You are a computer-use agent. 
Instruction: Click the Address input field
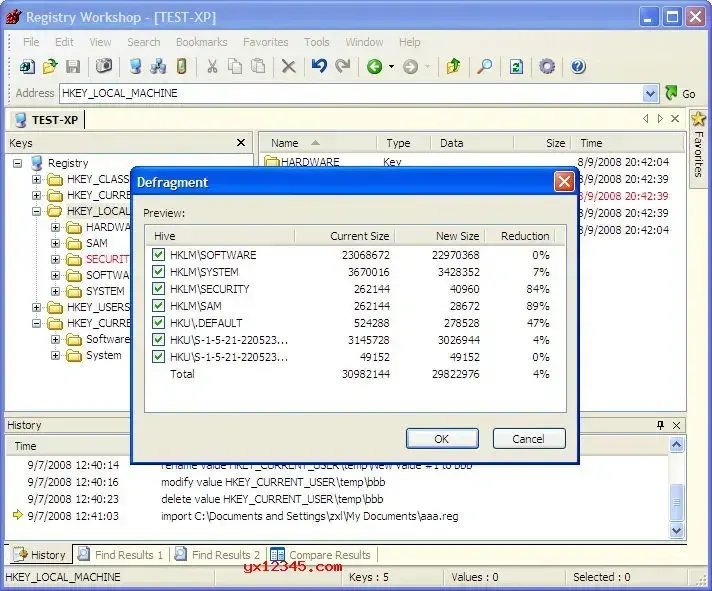(352, 94)
